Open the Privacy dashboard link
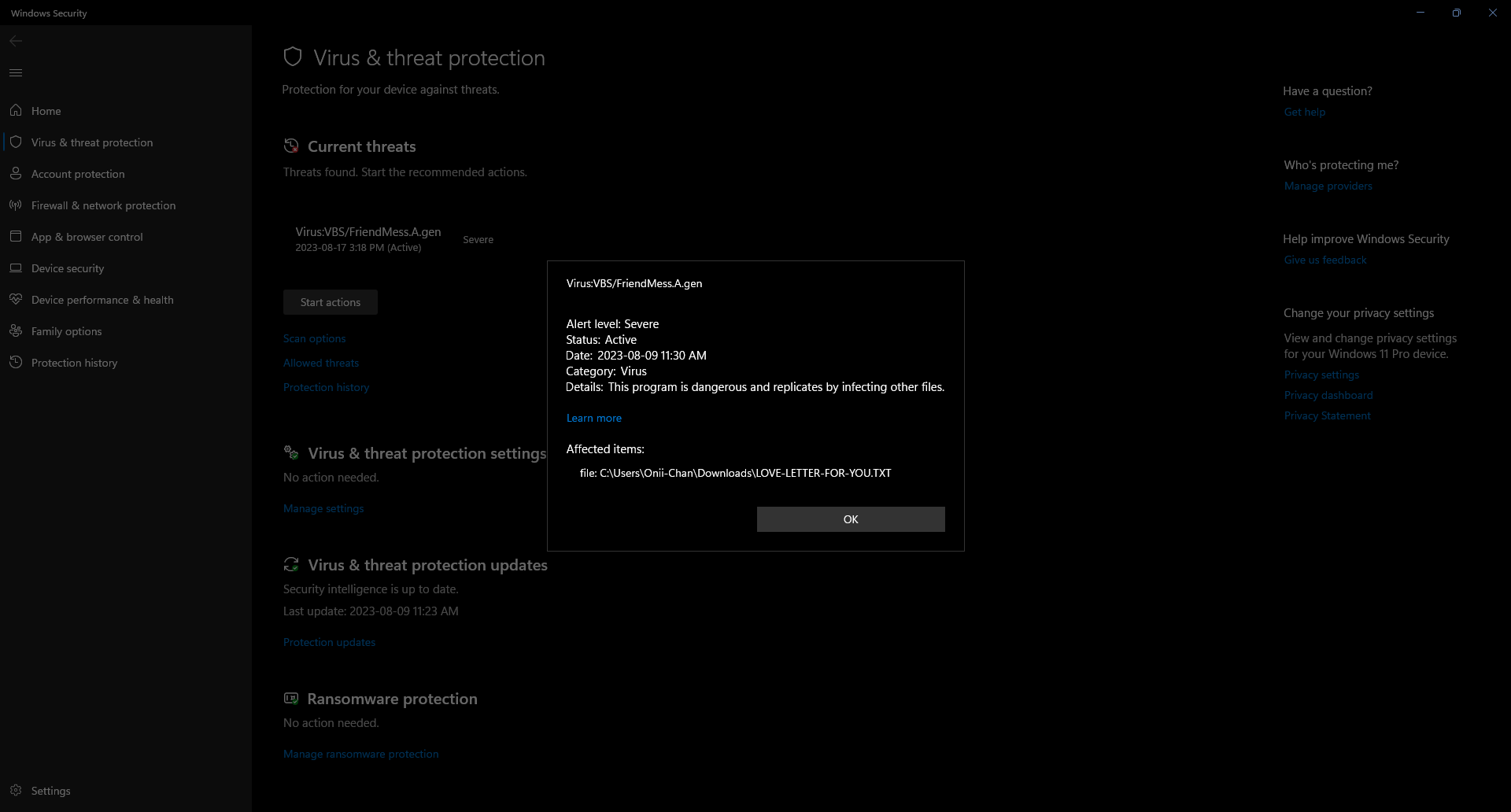Image resolution: width=1511 pixels, height=812 pixels. tap(1328, 395)
